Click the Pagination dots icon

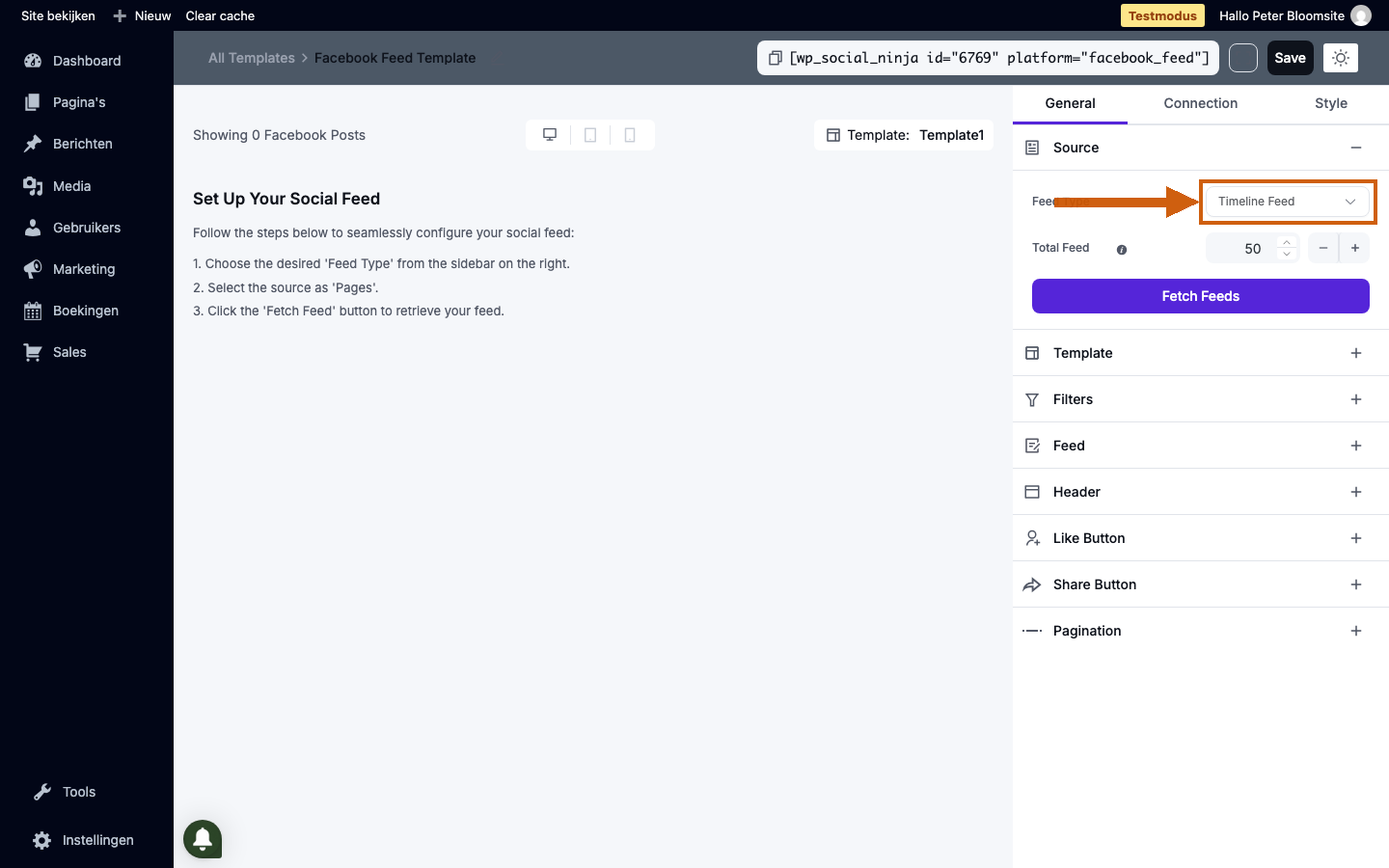[x=1032, y=631]
